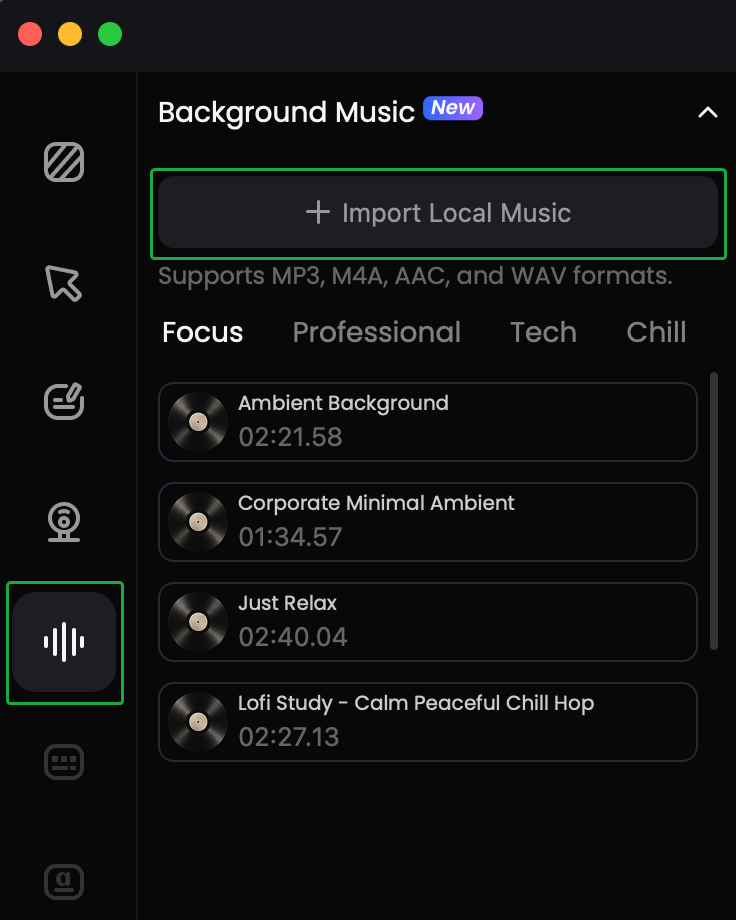The width and height of the screenshot is (736, 920).
Task: Click the 02:21.58 duration text
Action: (291, 437)
